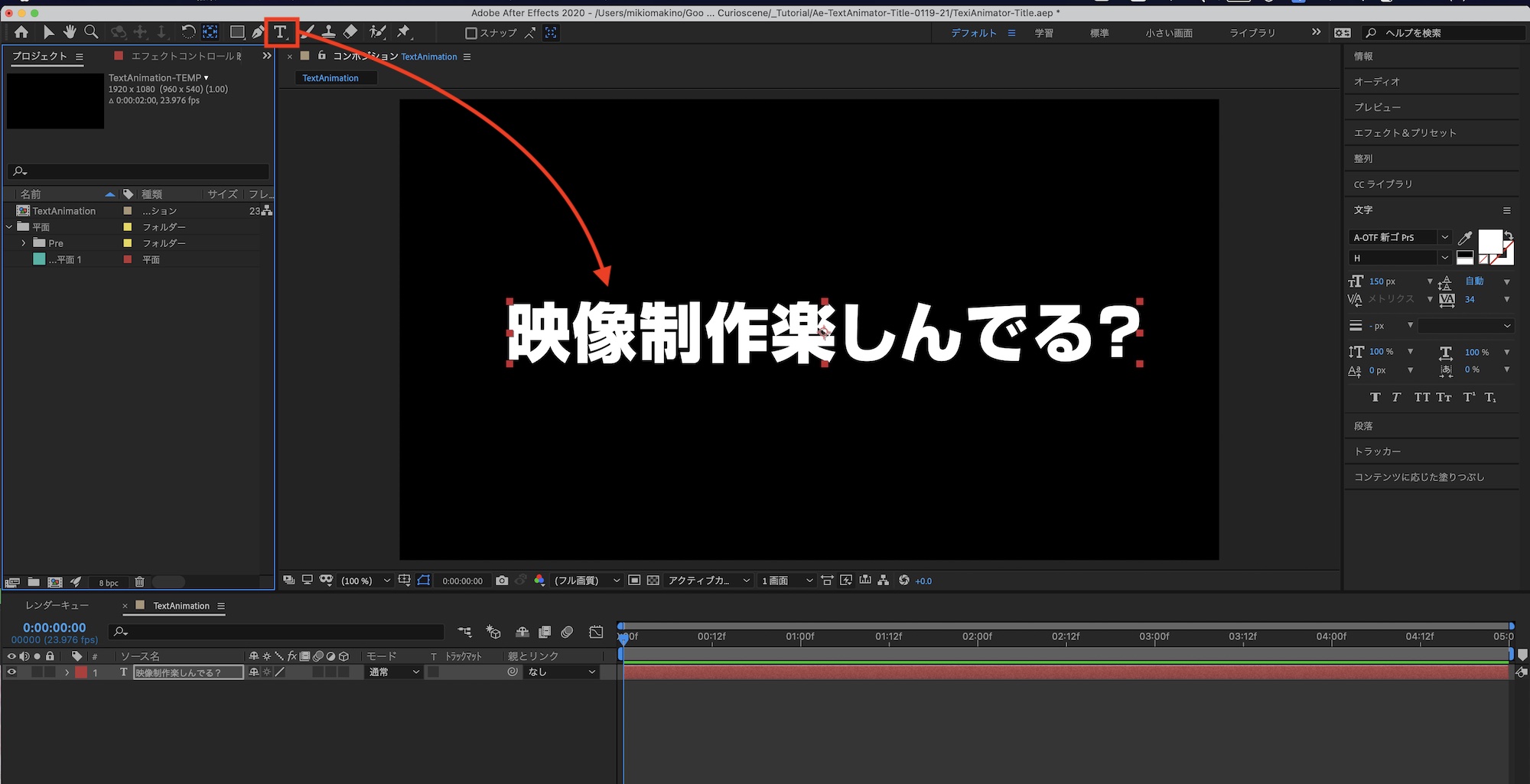1530x784 pixels.
Task: Collapse the 平面 folder in project list
Action: pyautogui.click(x=9, y=226)
